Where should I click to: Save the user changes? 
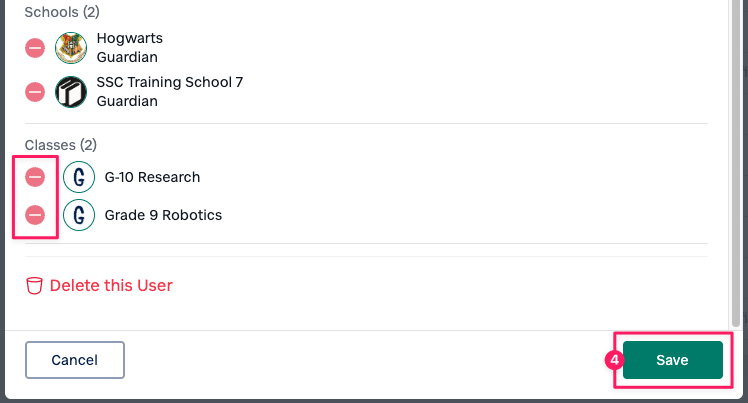point(672,360)
